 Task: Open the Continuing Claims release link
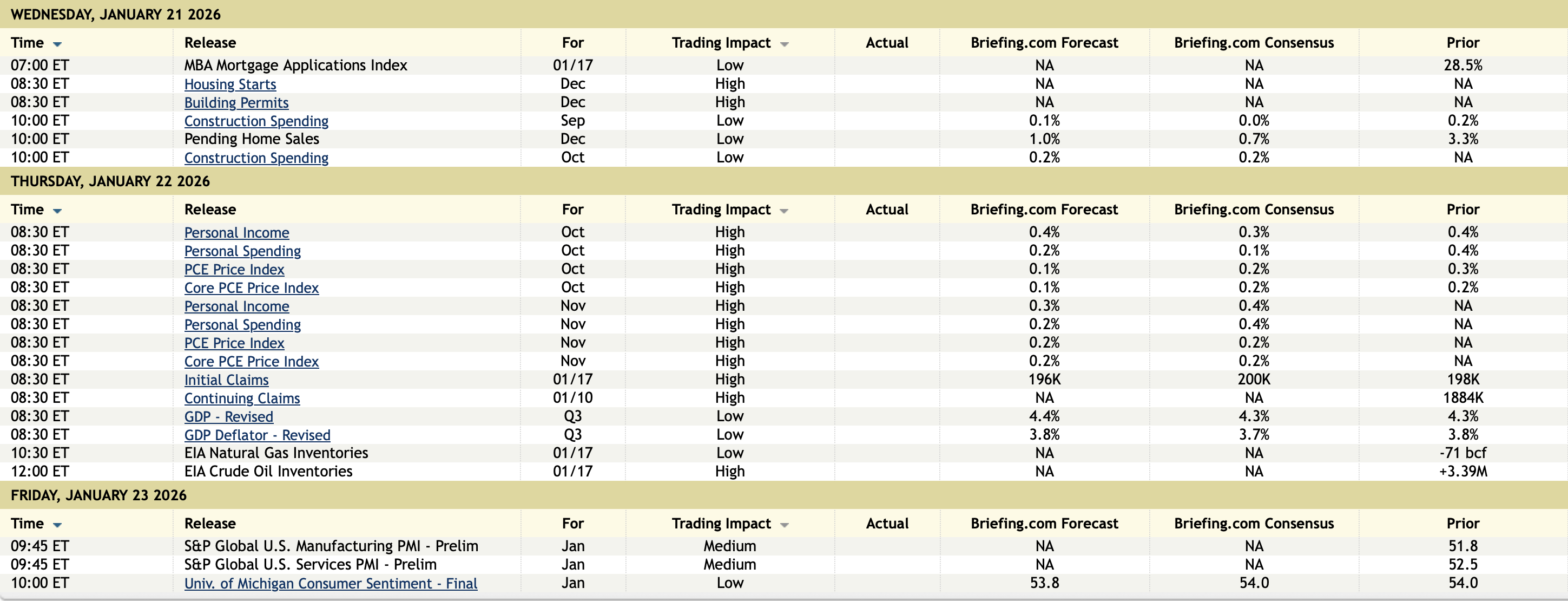coord(242,399)
